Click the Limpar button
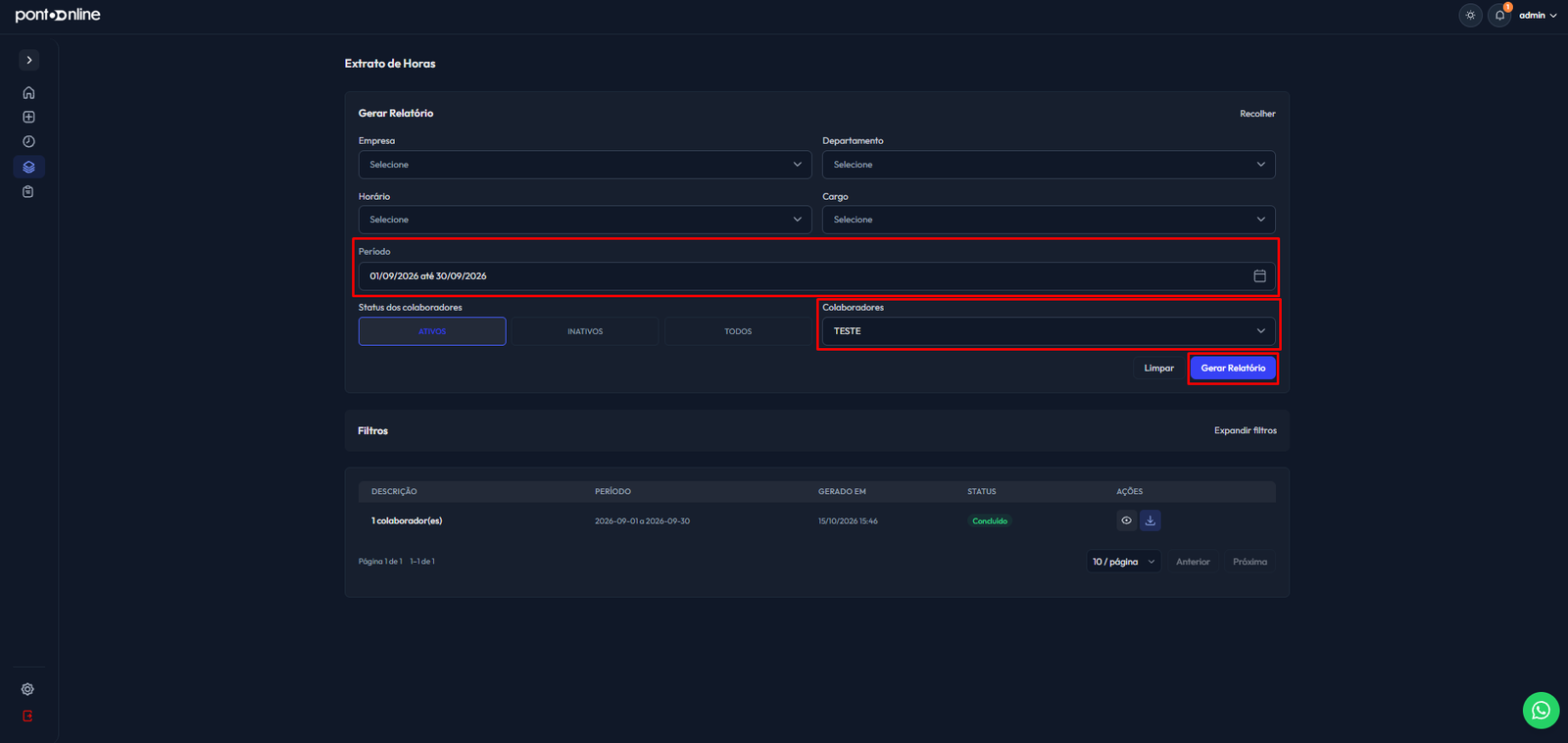This screenshot has width=1568, height=743. (1158, 369)
